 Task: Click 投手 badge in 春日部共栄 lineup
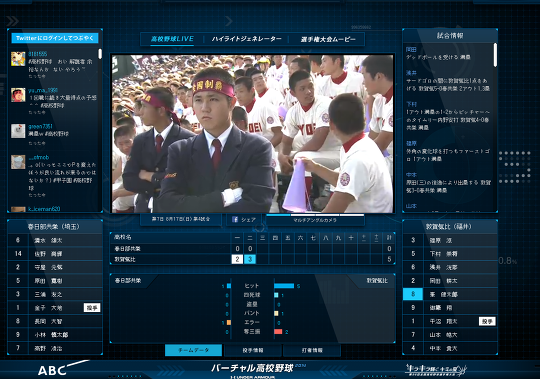pyautogui.click(x=92, y=308)
